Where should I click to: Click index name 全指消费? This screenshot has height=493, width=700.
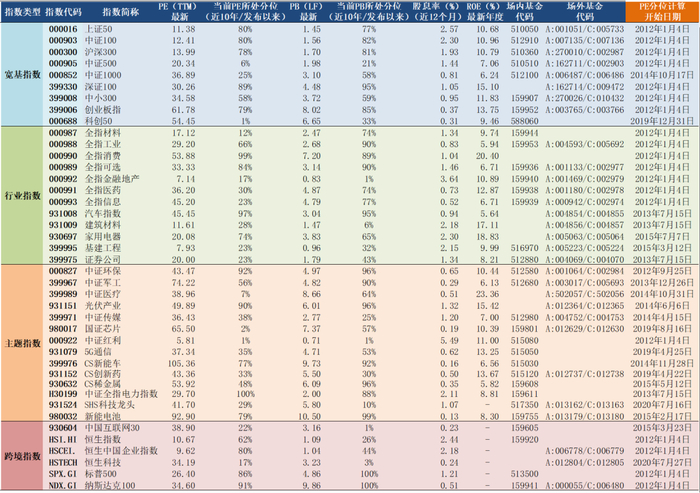point(103,156)
